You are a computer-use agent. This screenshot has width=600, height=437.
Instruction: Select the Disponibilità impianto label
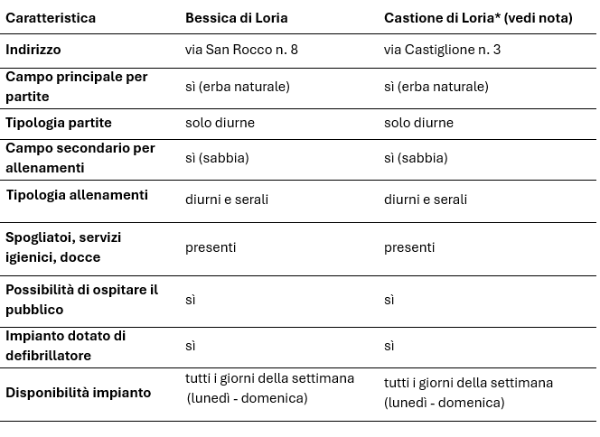(x=78, y=393)
